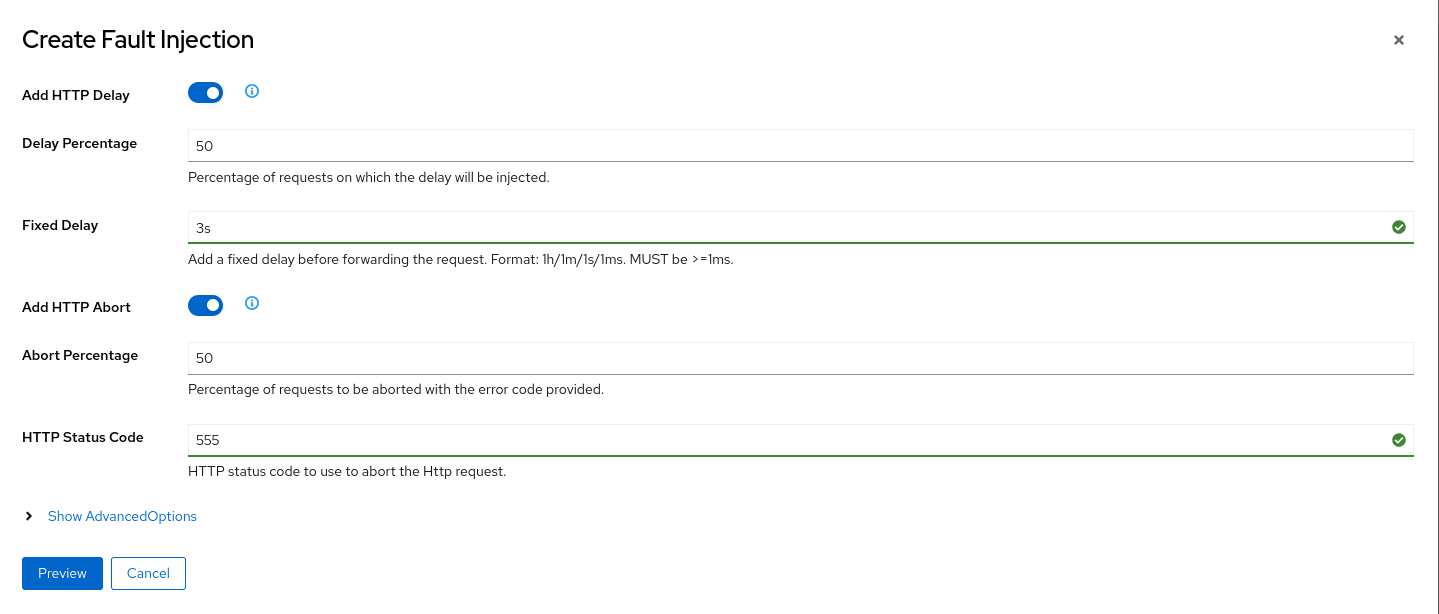Turn off the Add HTTP Abort switch
This screenshot has height=614, width=1439.
[205, 305]
